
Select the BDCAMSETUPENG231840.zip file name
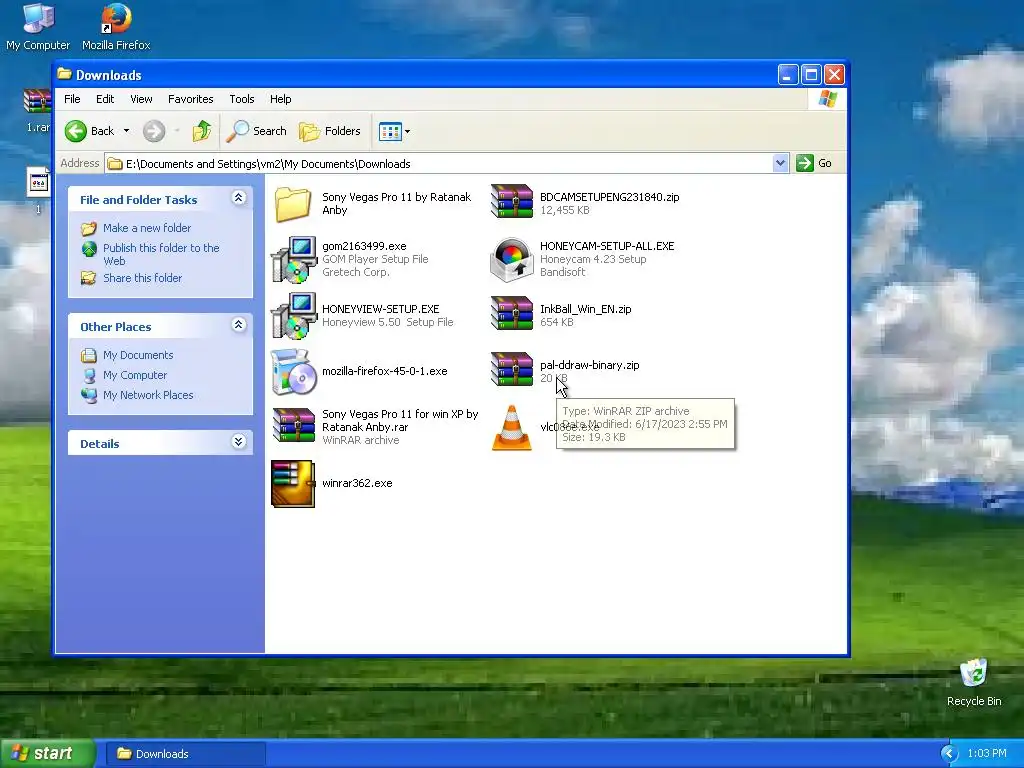click(x=609, y=197)
